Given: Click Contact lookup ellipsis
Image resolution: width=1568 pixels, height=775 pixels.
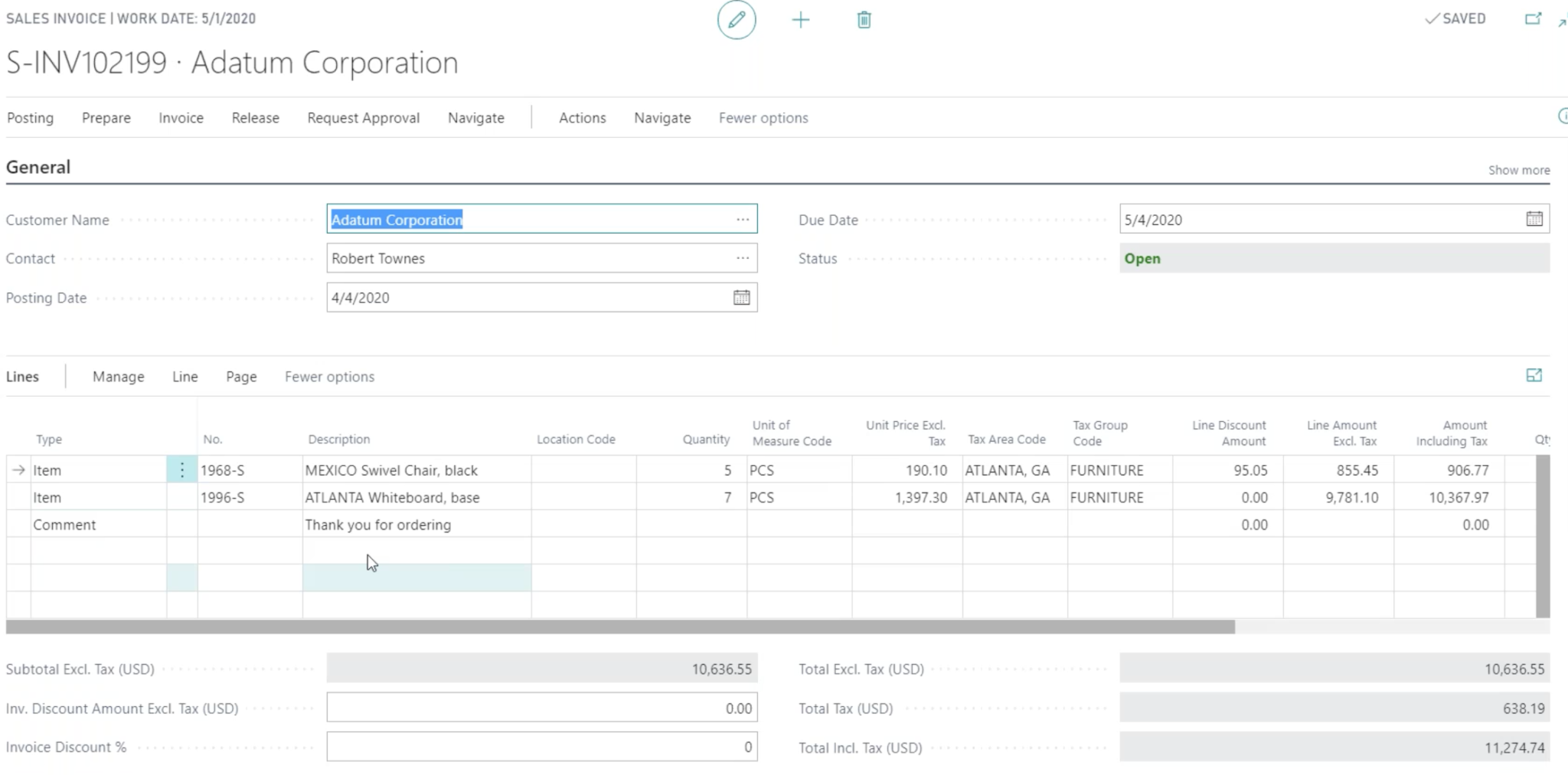Looking at the screenshot, I should click(x=743, y=258).
